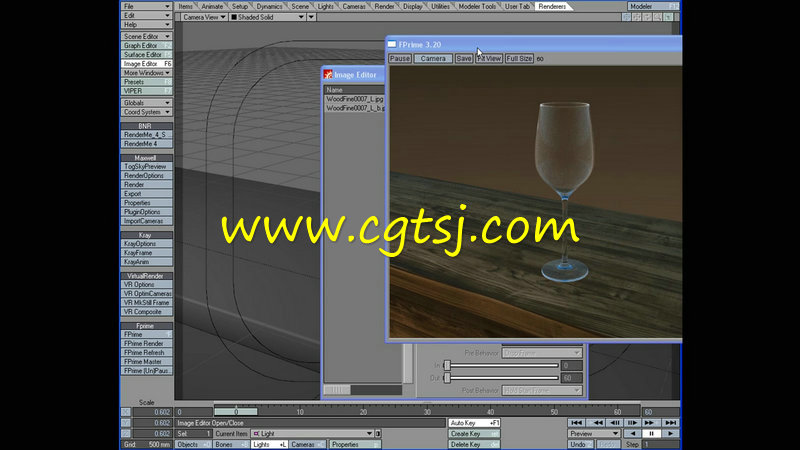Switch to the Render tab
The height and width of the screenshot is (450, 800).
point(384,7)
